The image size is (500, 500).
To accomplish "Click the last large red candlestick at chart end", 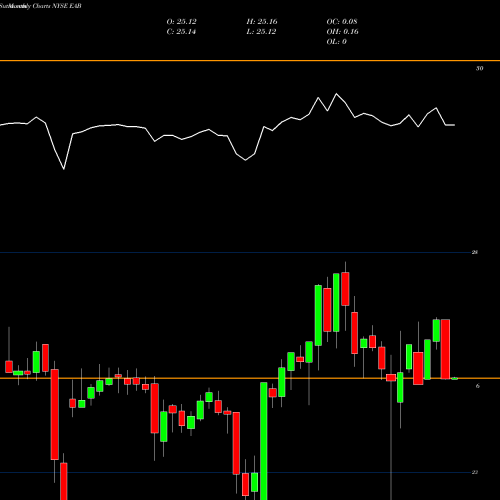I will pyautogui.click(x=445, y=349).
